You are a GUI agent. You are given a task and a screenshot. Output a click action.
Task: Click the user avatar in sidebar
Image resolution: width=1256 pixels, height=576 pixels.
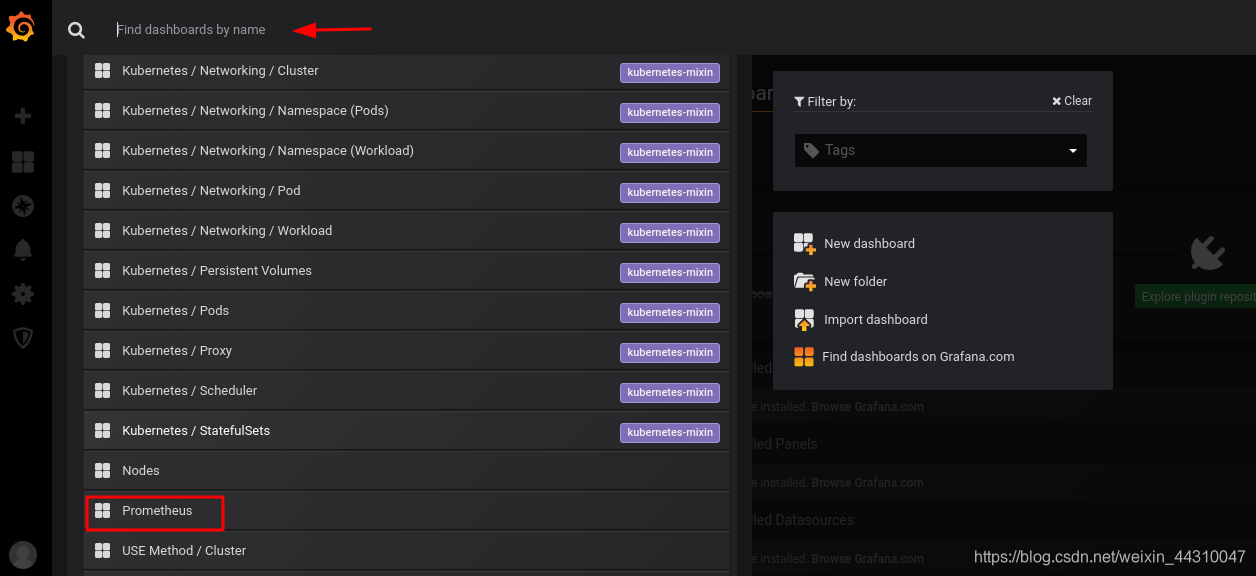click(22, 555)
